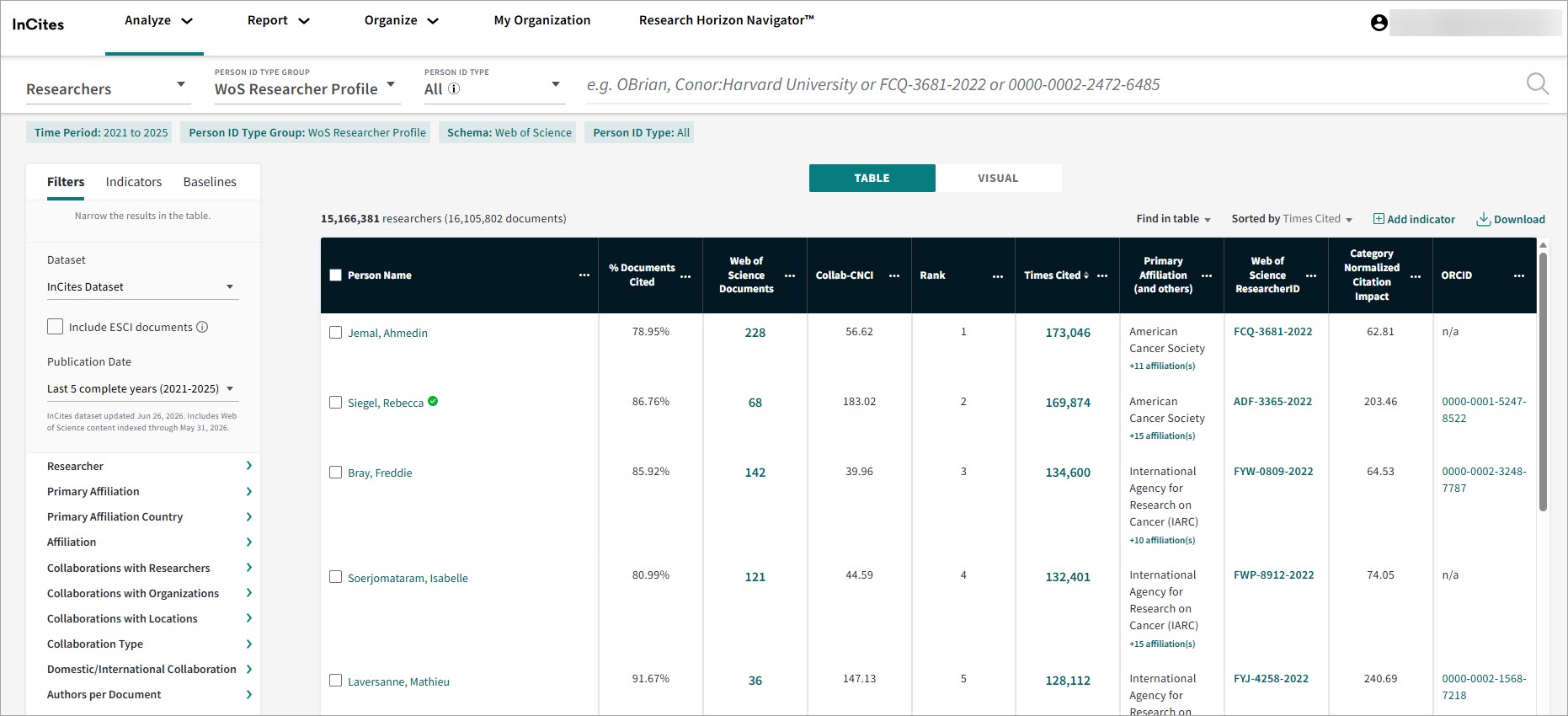Click the search magnifier icon

(x=1537, y=83)
